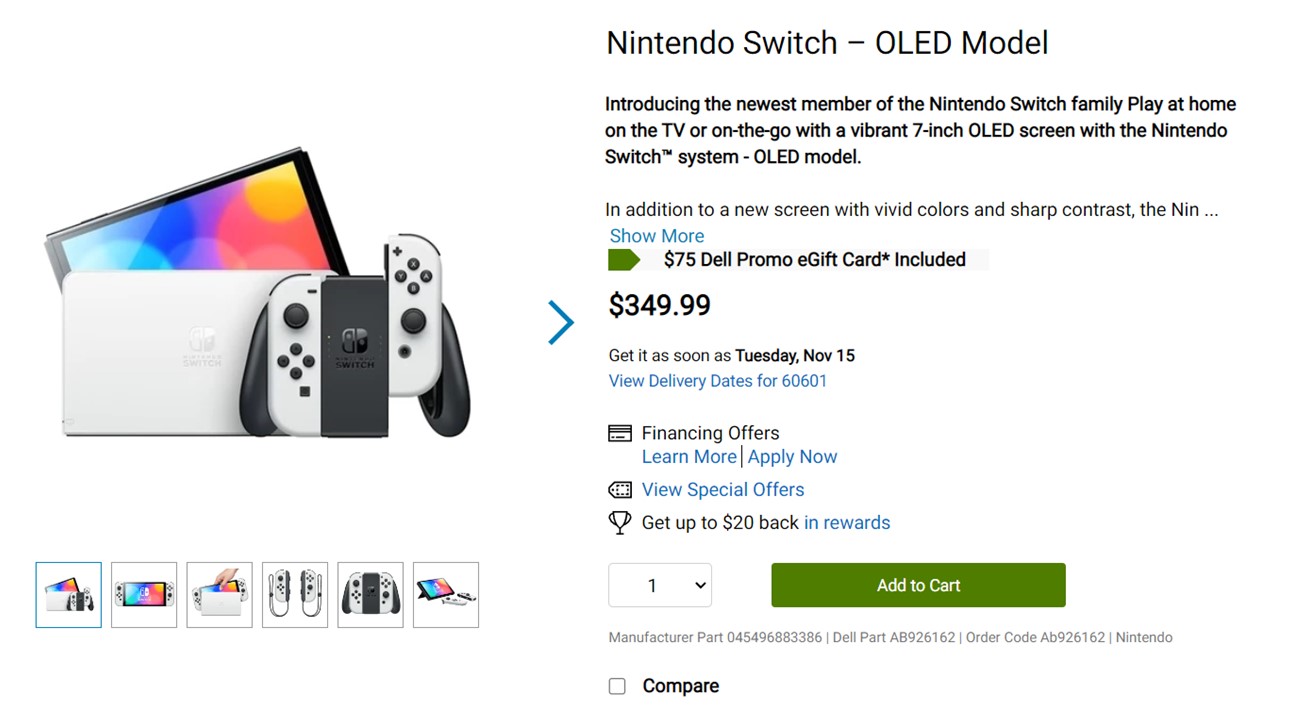Viewport: 1293px width, 727px height.
Task: Check the Compare checkbox
Action: (617, 686)
